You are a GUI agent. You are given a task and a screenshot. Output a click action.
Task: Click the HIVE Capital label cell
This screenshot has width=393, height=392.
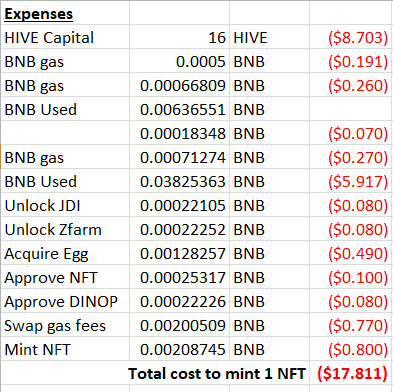(x=65, y=37)
